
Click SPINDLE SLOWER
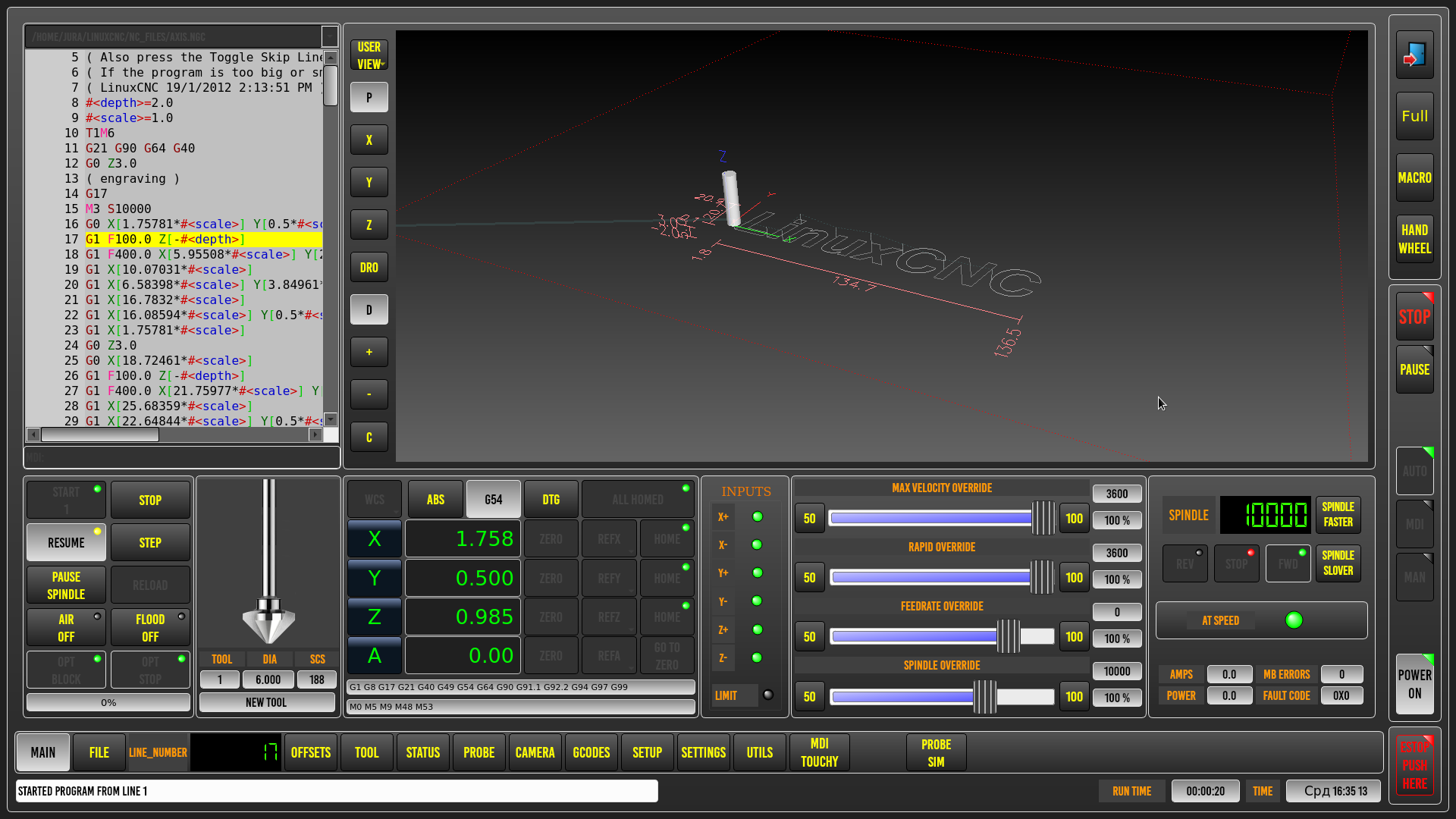tap(1338, 563)
